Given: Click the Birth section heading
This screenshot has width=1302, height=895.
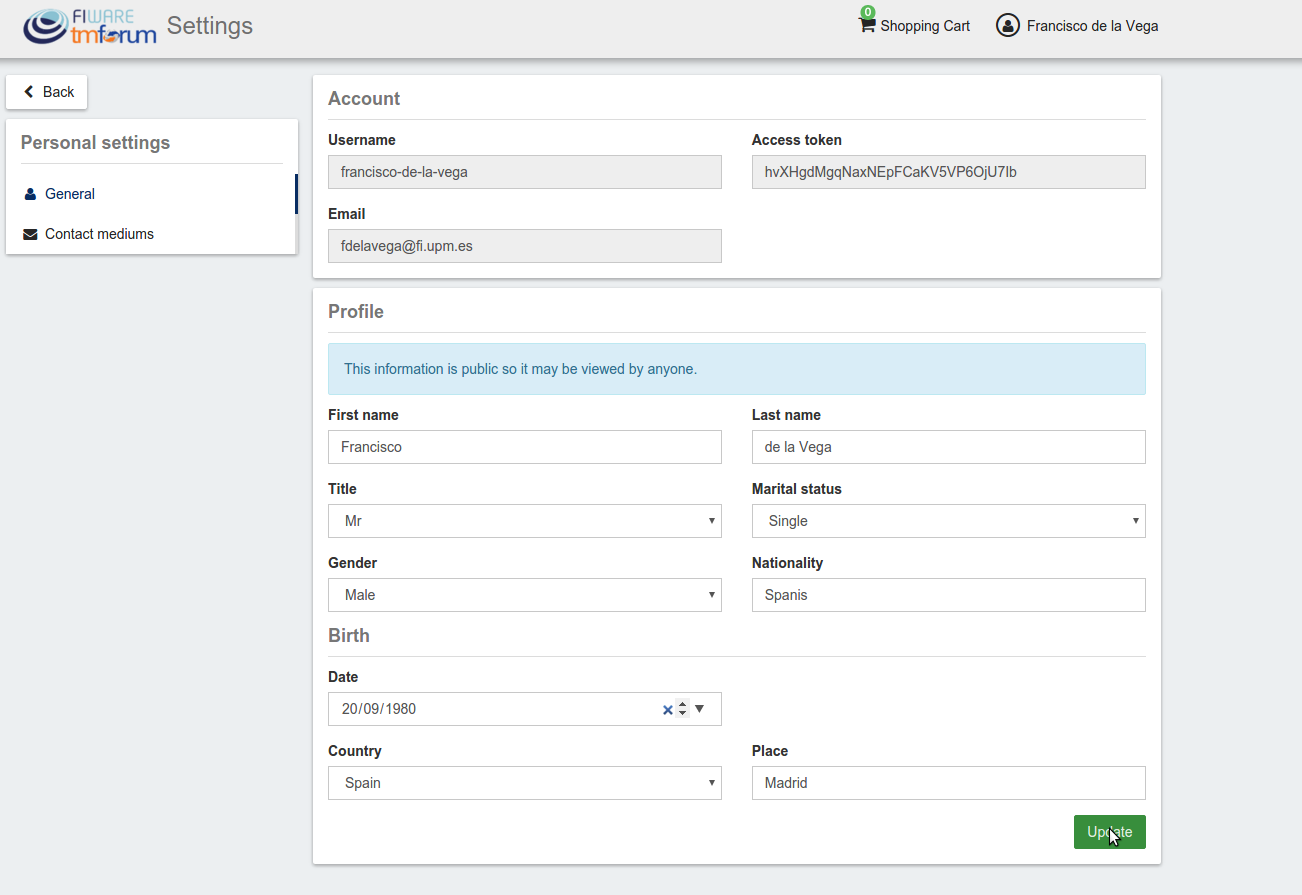Looking at the screenshot, I should 349,636.
